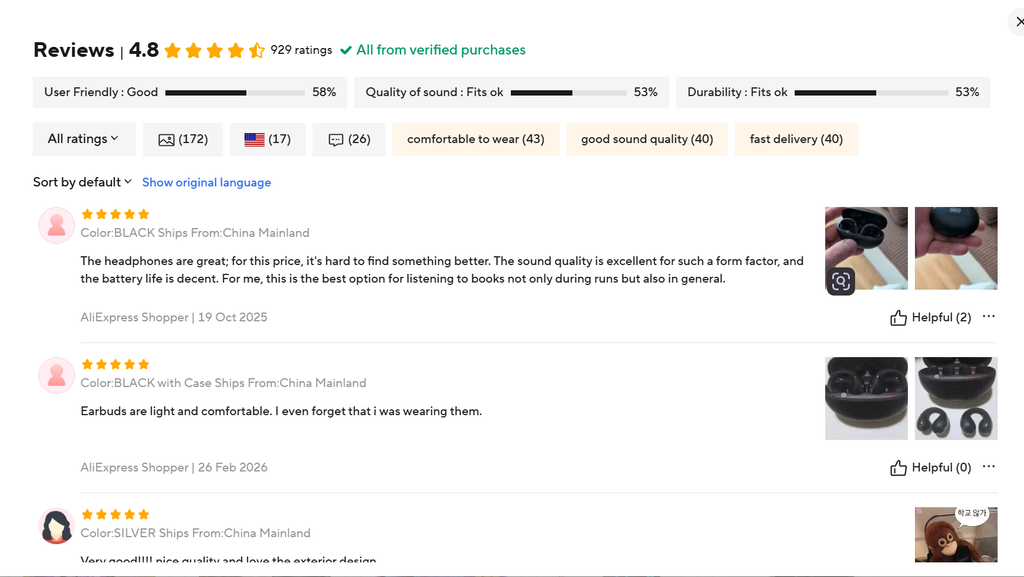Open the Sort by default dropdown

[82, 182]
